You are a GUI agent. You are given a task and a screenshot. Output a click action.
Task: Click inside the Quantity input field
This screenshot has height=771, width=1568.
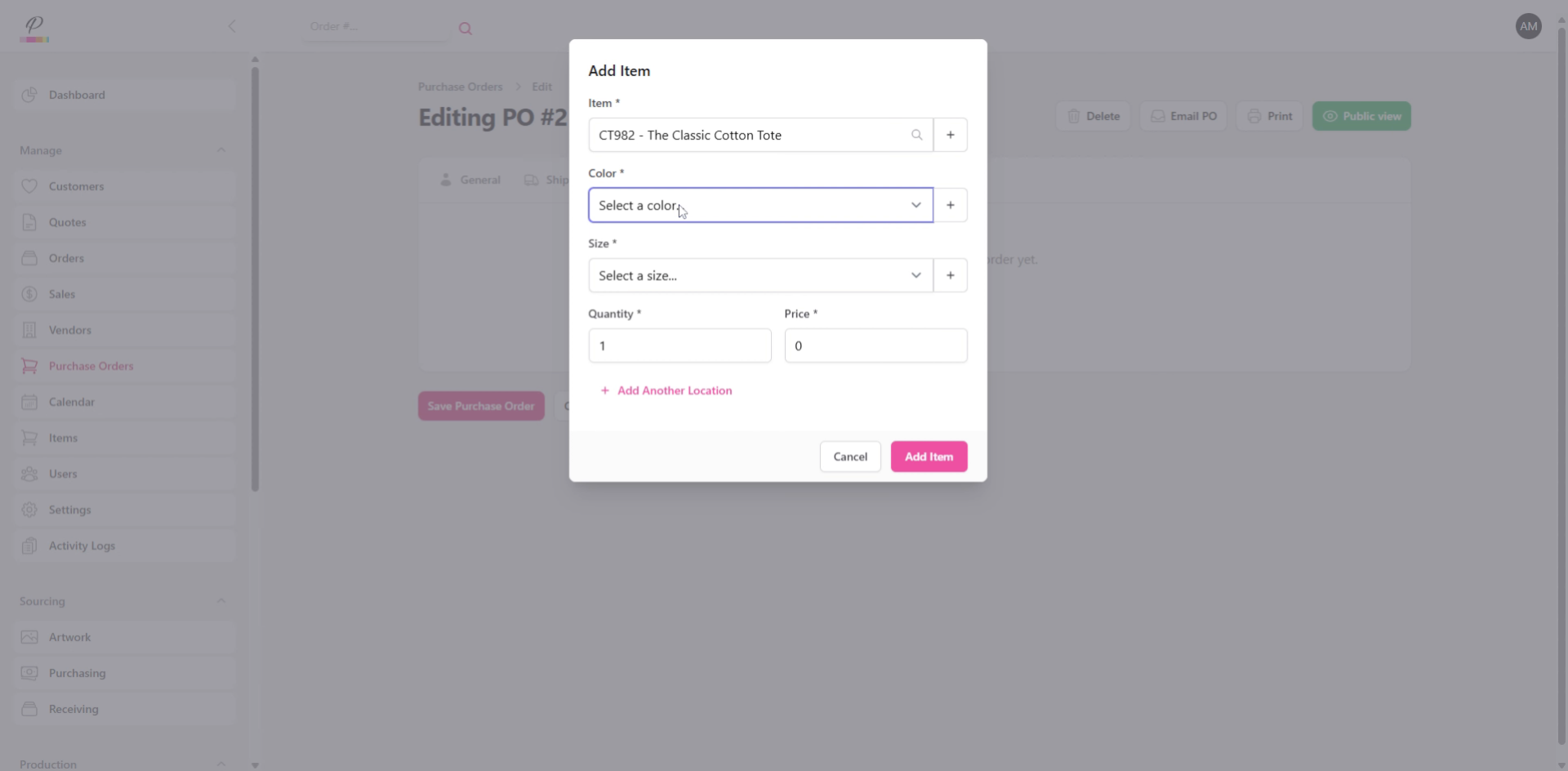tap(679, 345)
